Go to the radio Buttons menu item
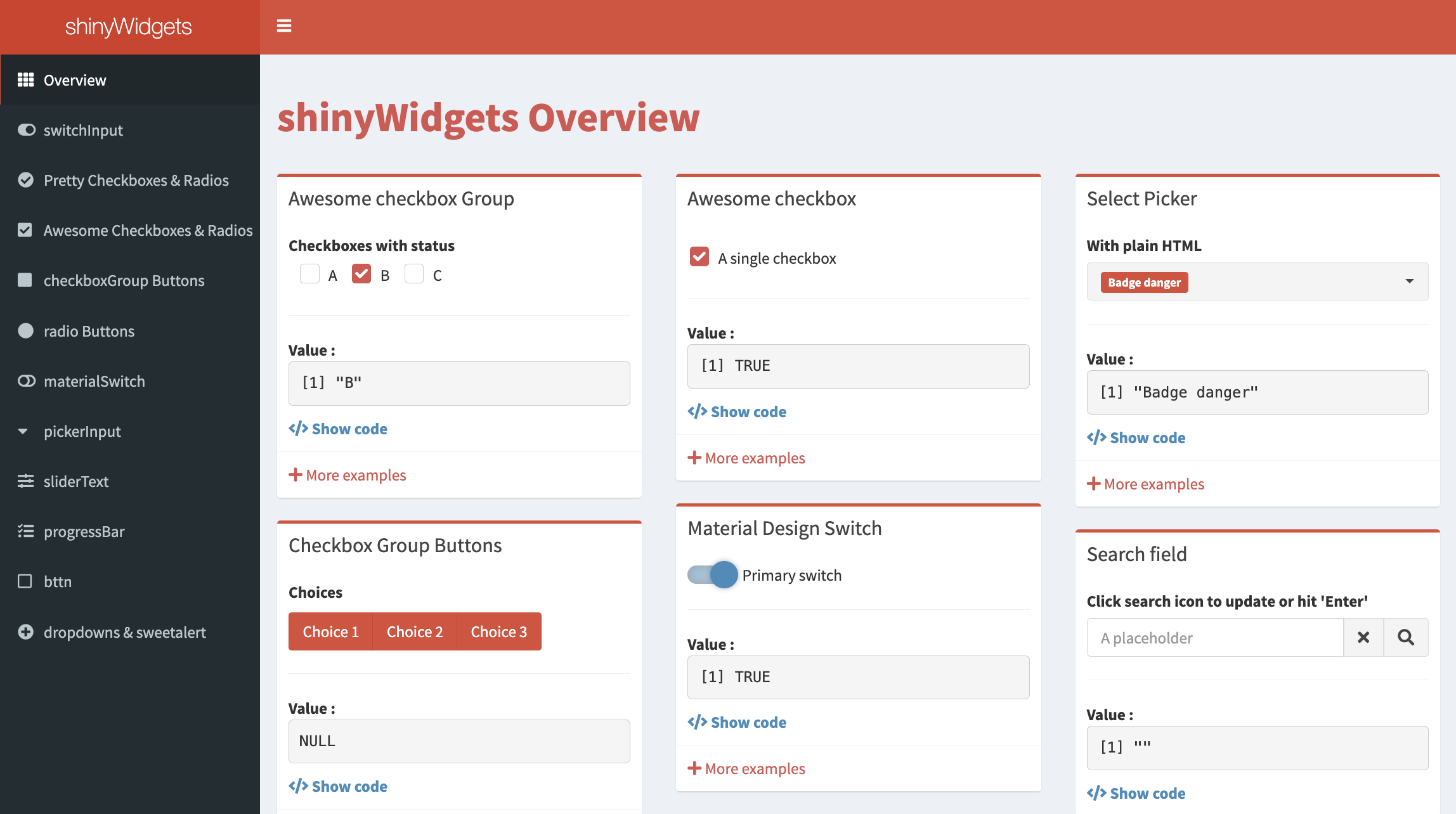 click(89, 331)
